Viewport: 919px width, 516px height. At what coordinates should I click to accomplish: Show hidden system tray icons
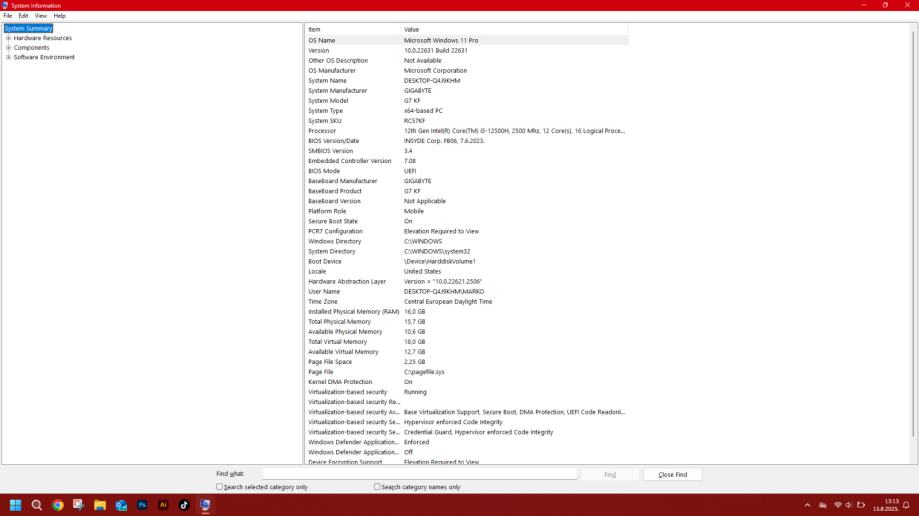tap(807, 505)
